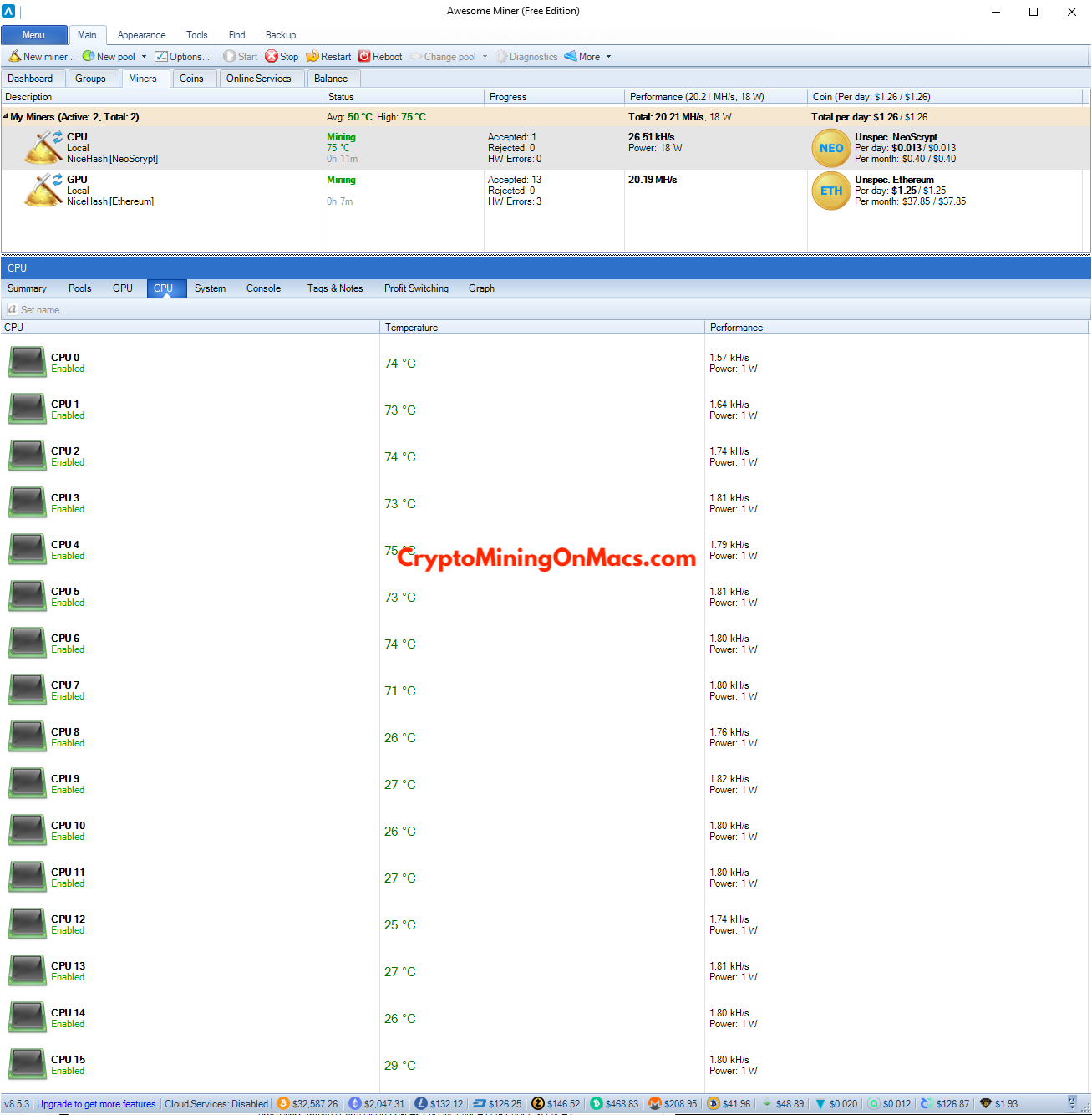Open the Profit Switching tab
1092x1115 pixels.
(416, 288)
